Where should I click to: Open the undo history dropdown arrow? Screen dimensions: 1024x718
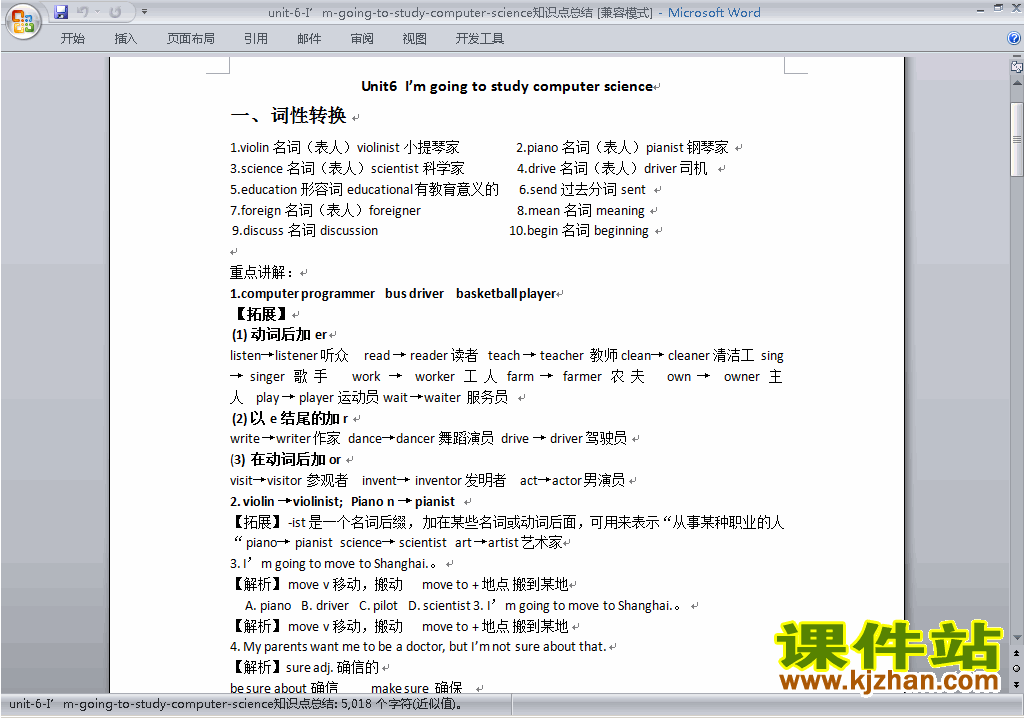point(97,12)
